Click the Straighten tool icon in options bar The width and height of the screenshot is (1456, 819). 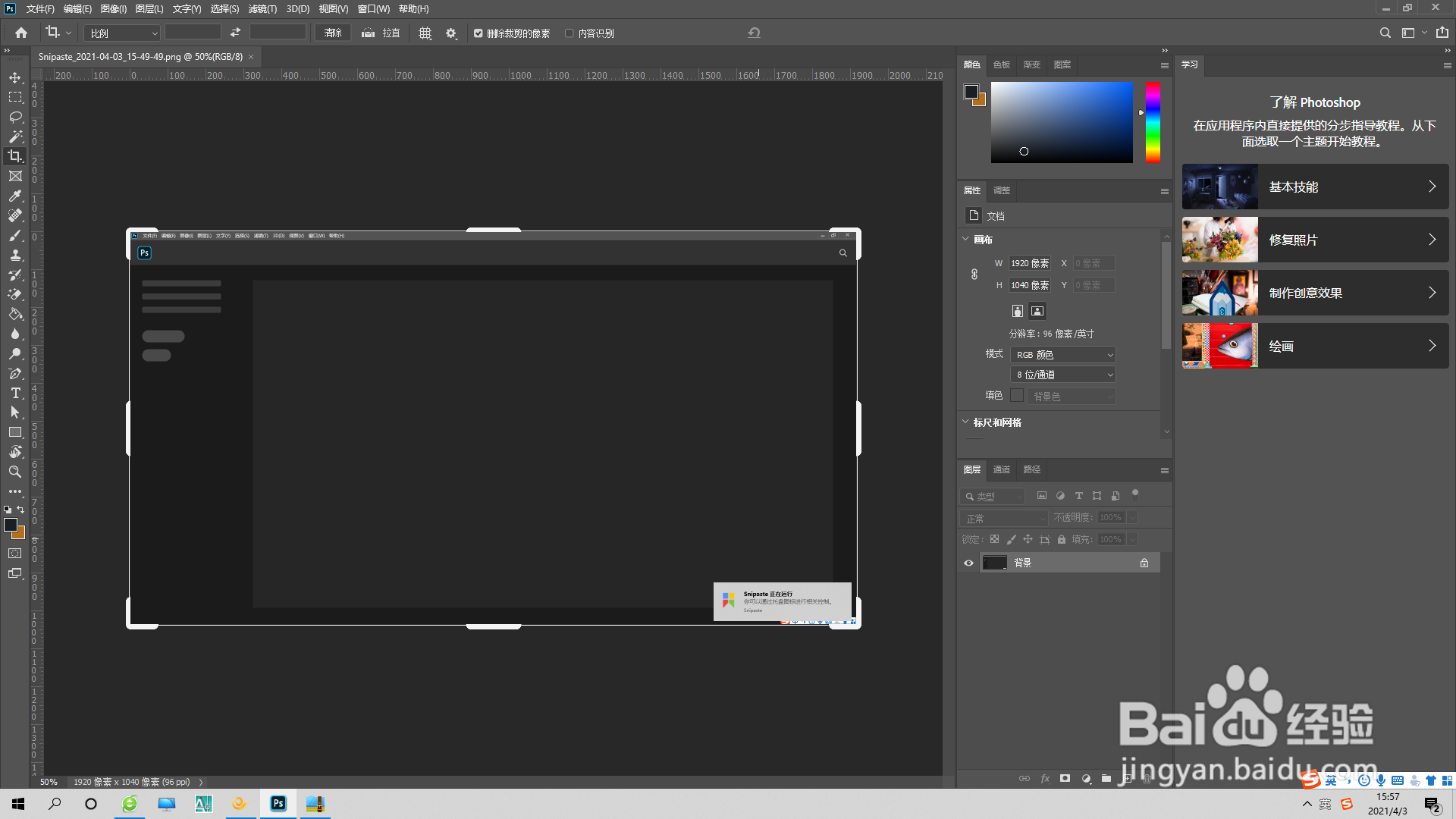click(x=369, y=33)
